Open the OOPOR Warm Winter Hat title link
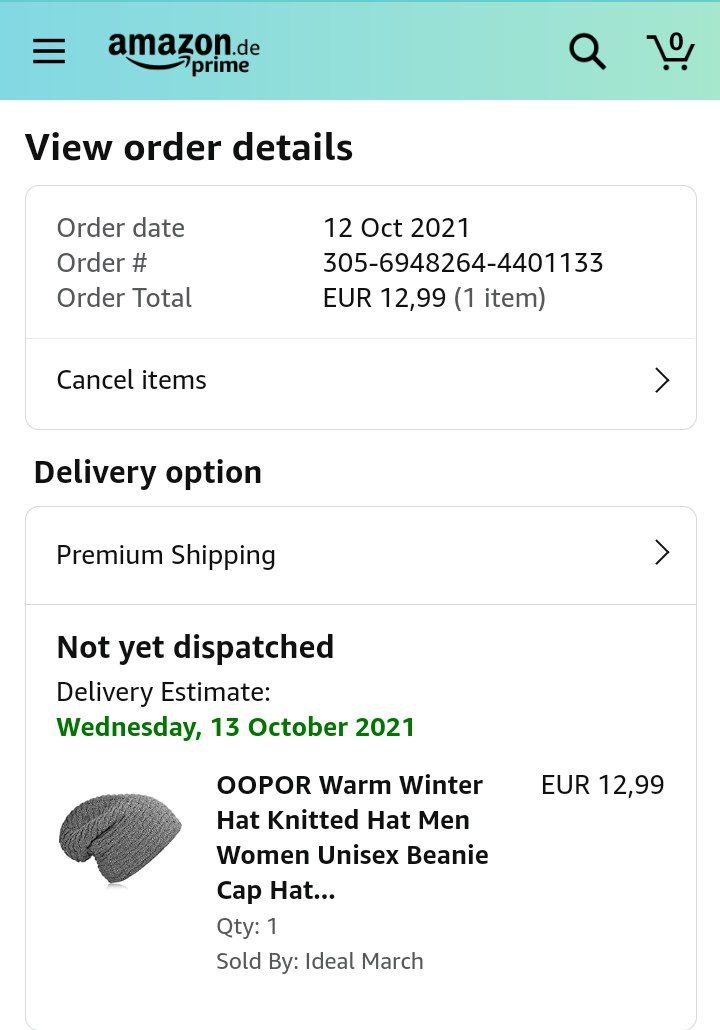This screenshot has height=1030, width=720. (352, 837)
